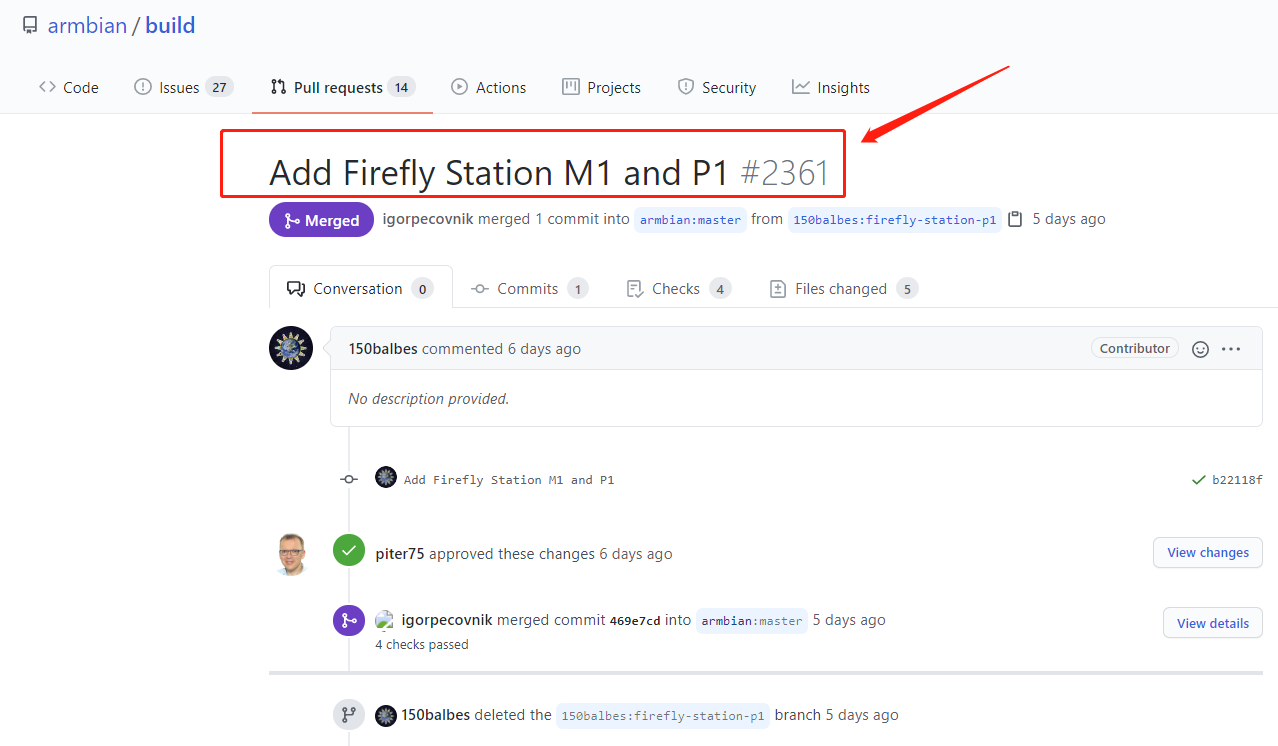Viewport: 1278px width, 746px height.
Task: Click piter75's avatar photo
Action: click(x=291, y=553)
